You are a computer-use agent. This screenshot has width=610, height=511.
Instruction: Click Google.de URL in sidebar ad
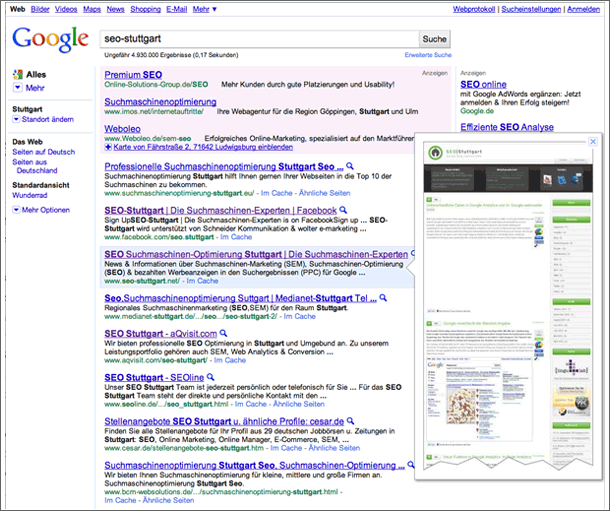(477, 111)
